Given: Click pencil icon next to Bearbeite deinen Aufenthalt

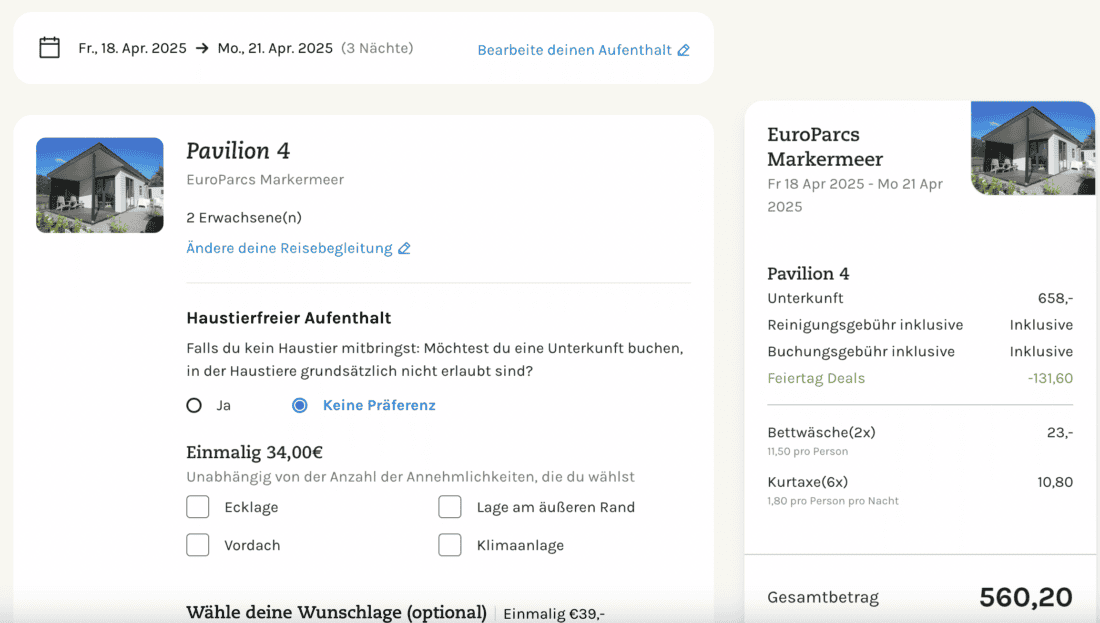Looking at the screenshot, I should (684, 50).
